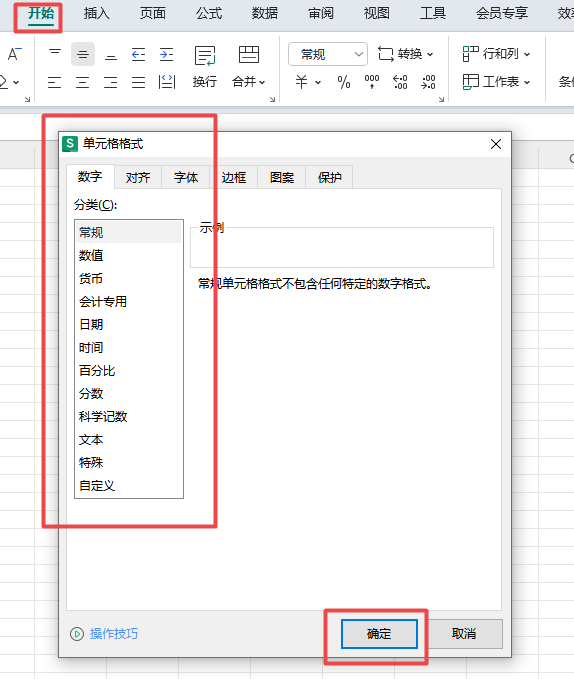Select 时间 in category list
Viewport: 574px width, 679px height.
point(129,347)
